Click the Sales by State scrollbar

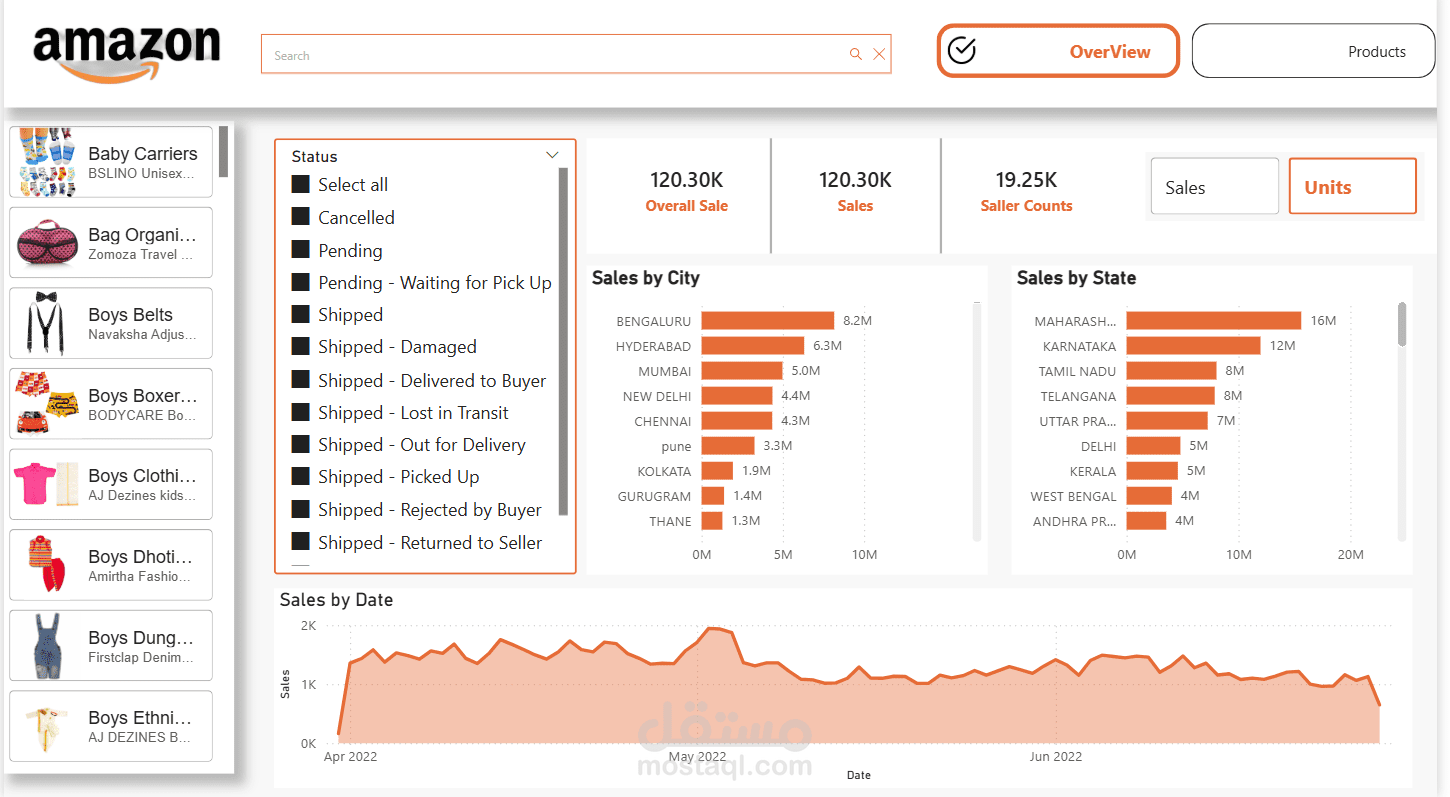pos(1402,324)
